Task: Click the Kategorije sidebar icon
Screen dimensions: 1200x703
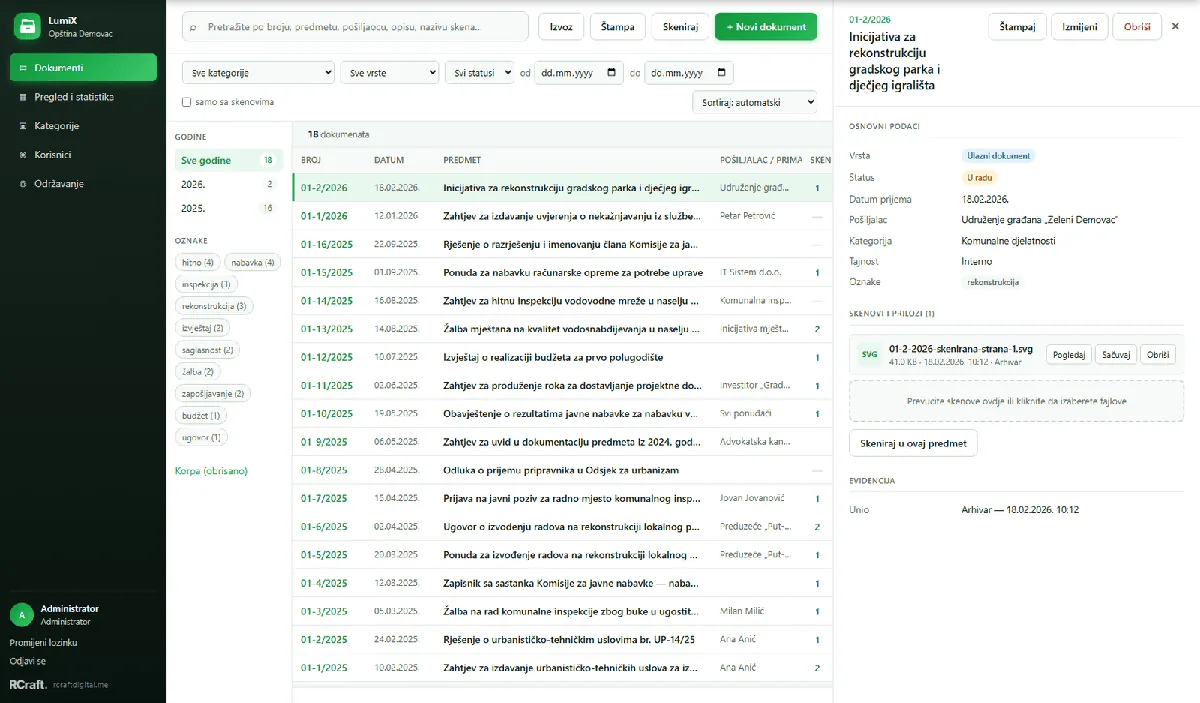Action: click(24, 126)
